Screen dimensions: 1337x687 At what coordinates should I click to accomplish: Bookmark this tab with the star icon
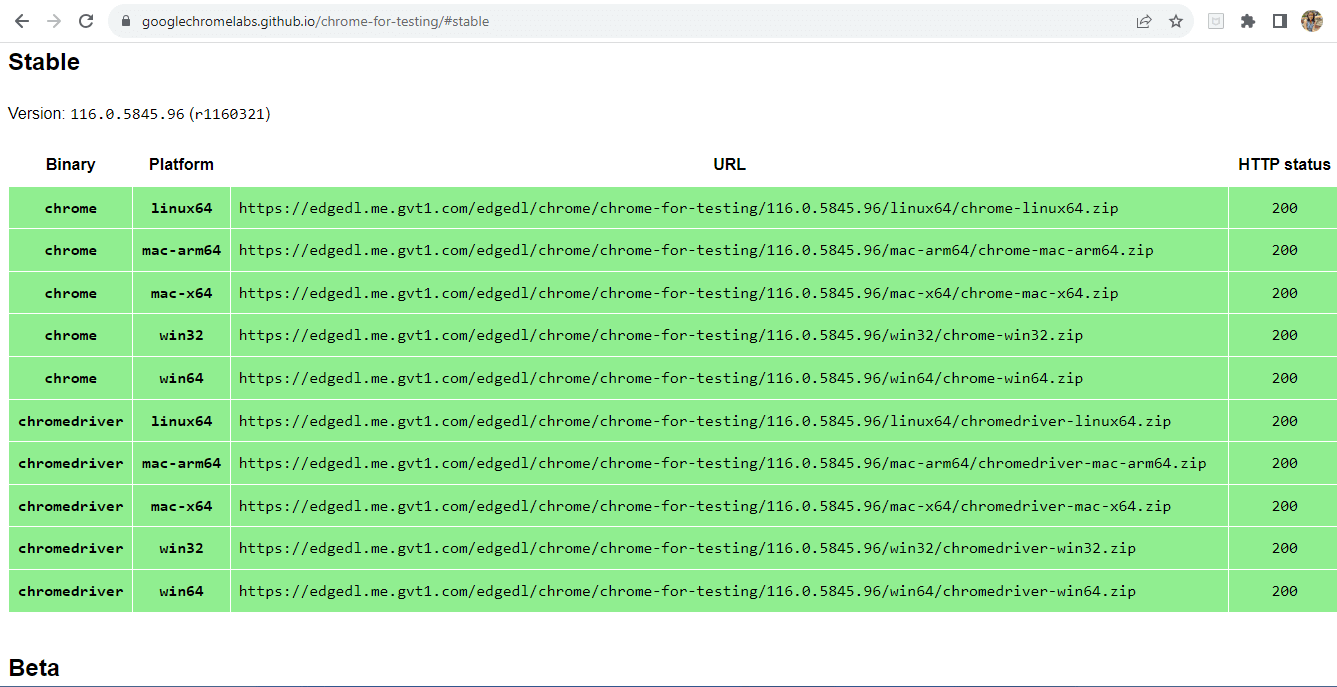(1176, 21)
